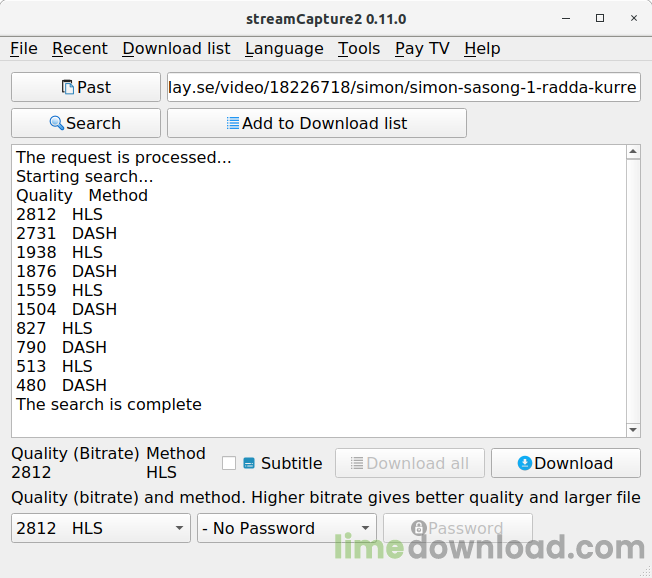Viewport: 652px width, 578px height.
Task: Open the Language menu
Action: pos(284,49)
